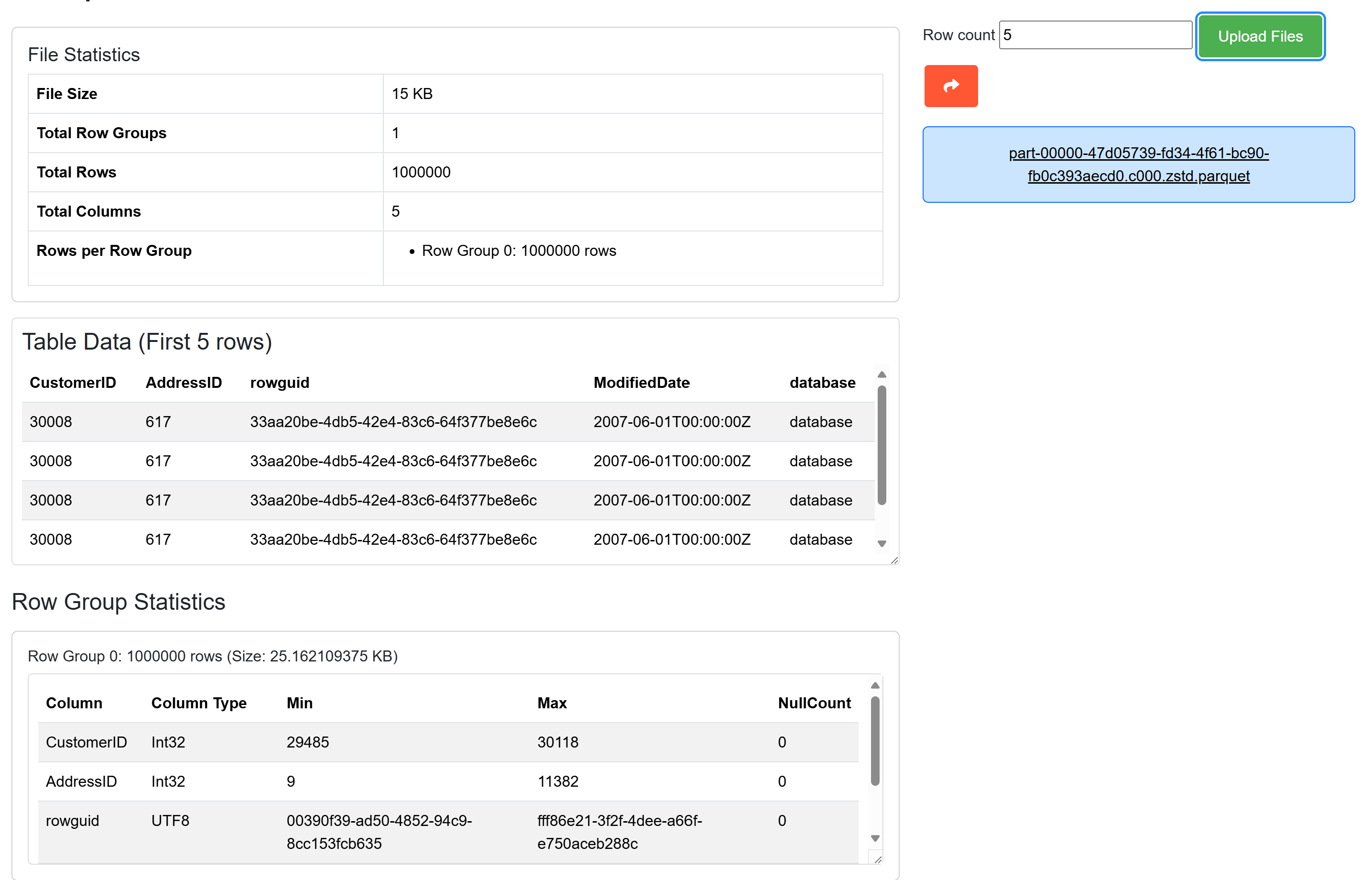The image size is (1372, 880).
Task: Click the Row Group Statistics heading
Action: point(118,602)
